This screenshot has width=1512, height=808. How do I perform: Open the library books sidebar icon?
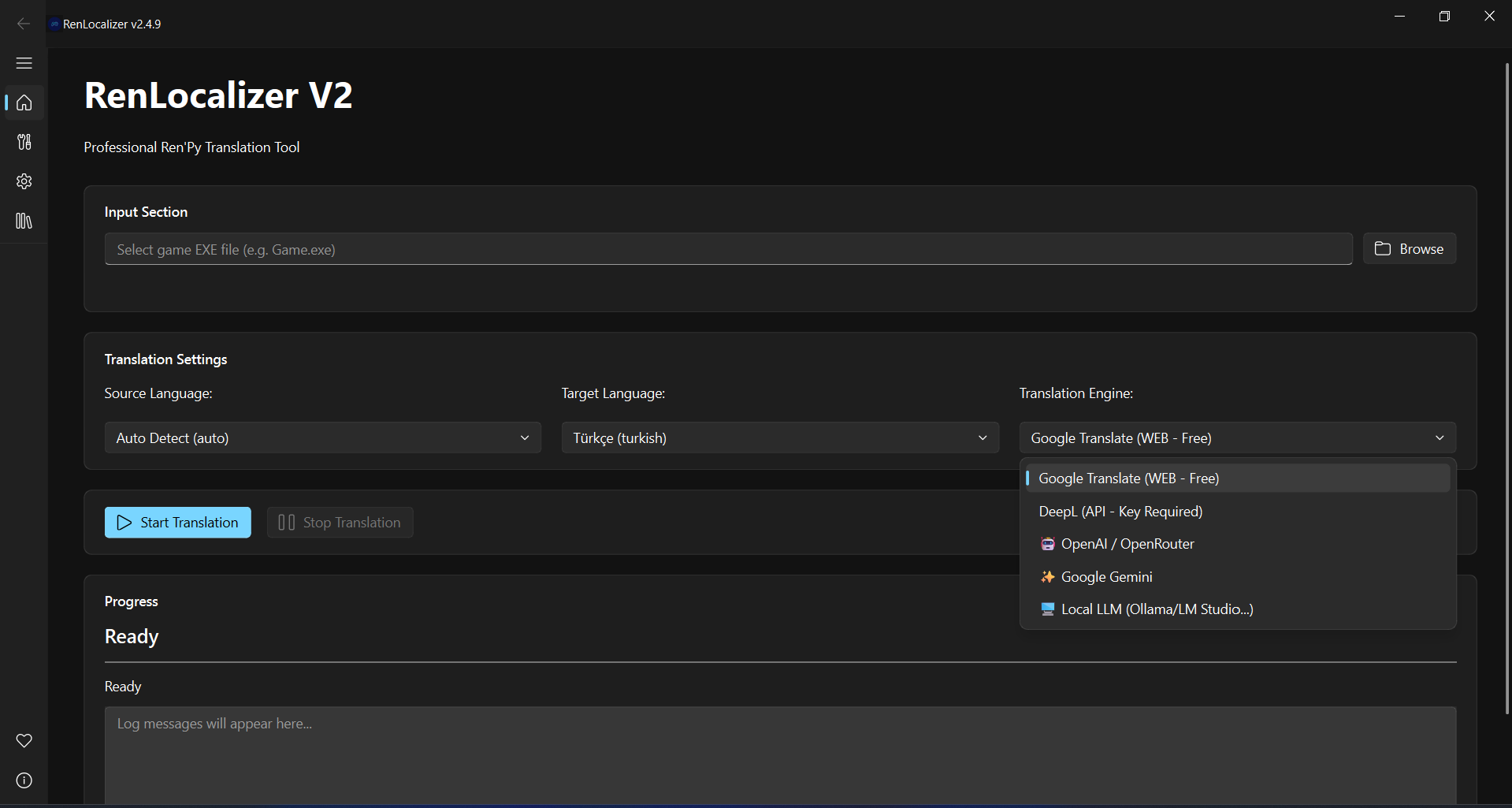click(x=24, y=221)
